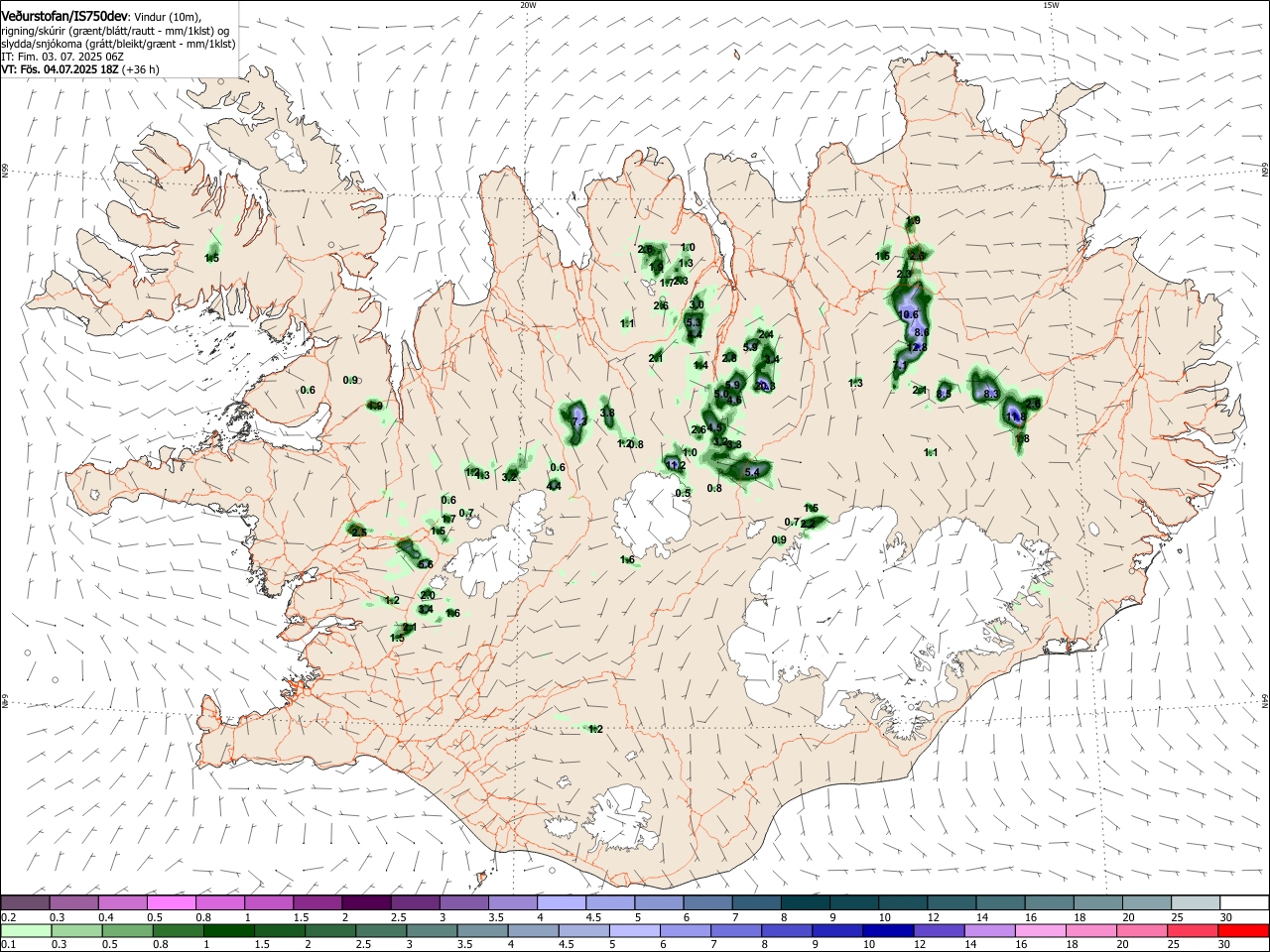
Task: Click the 0.5 value beside the central glacier
Action: pyautogui.click(x=683, y=493)
